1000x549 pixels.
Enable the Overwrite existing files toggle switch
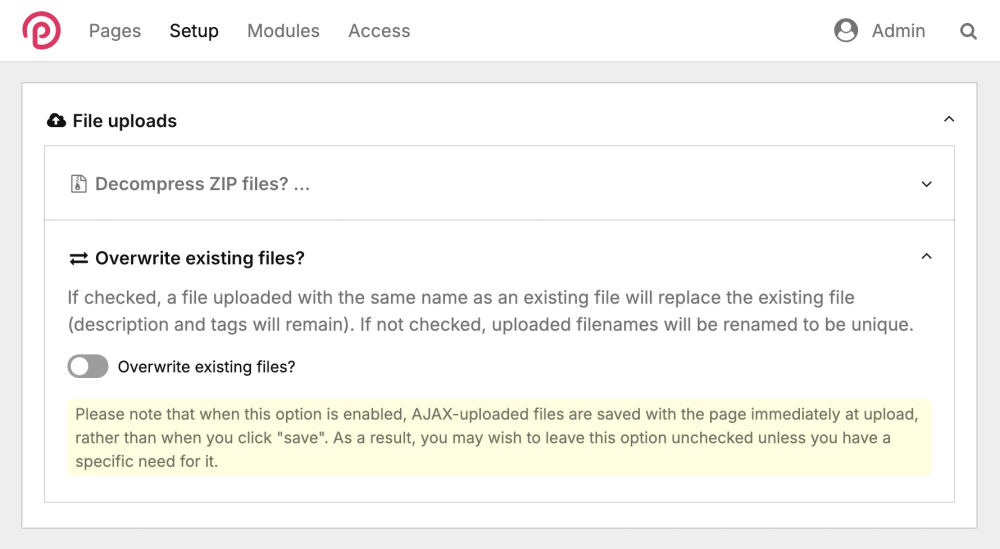click(88, 367)
